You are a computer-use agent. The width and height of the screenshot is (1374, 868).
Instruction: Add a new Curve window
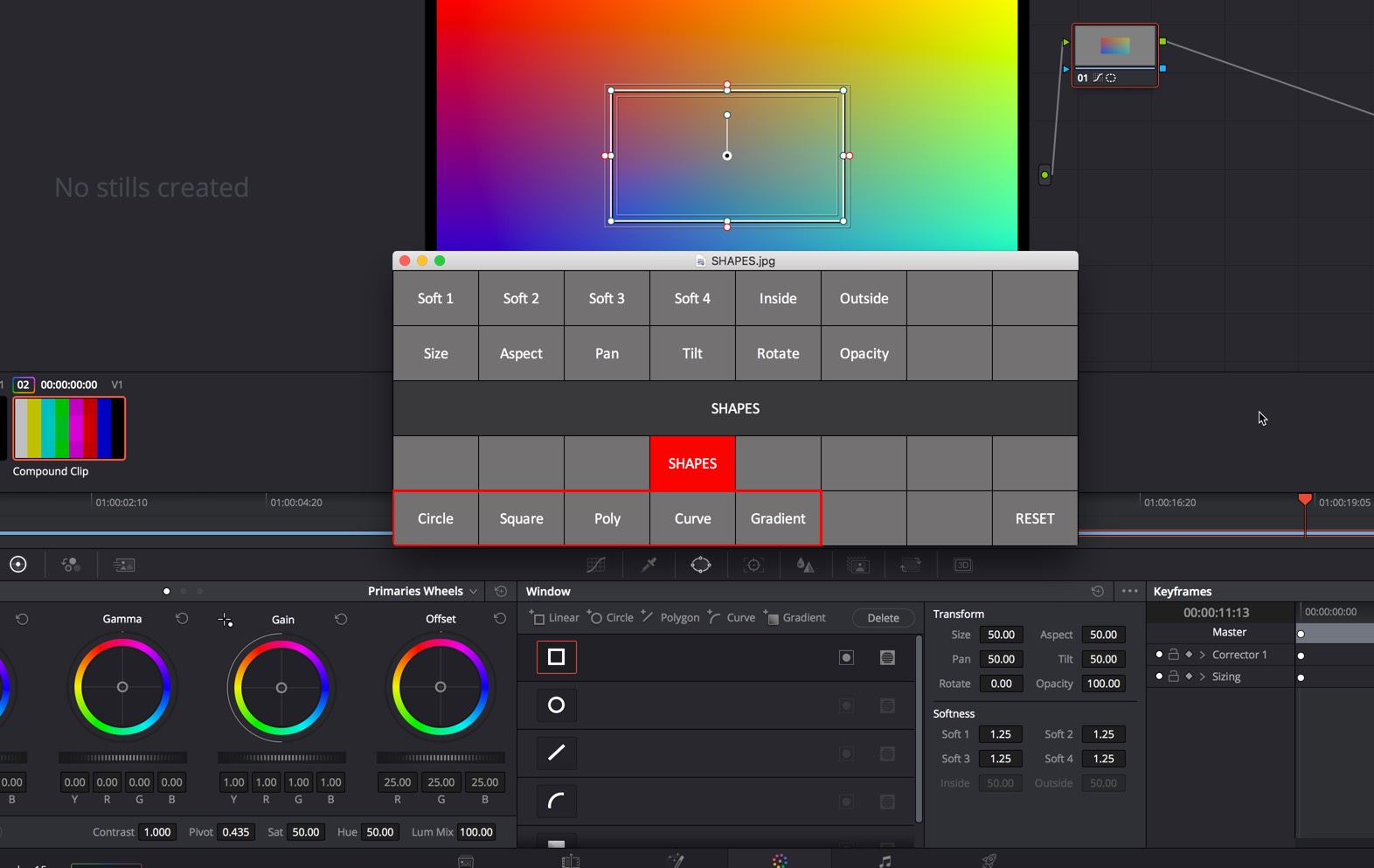point(732,617)
